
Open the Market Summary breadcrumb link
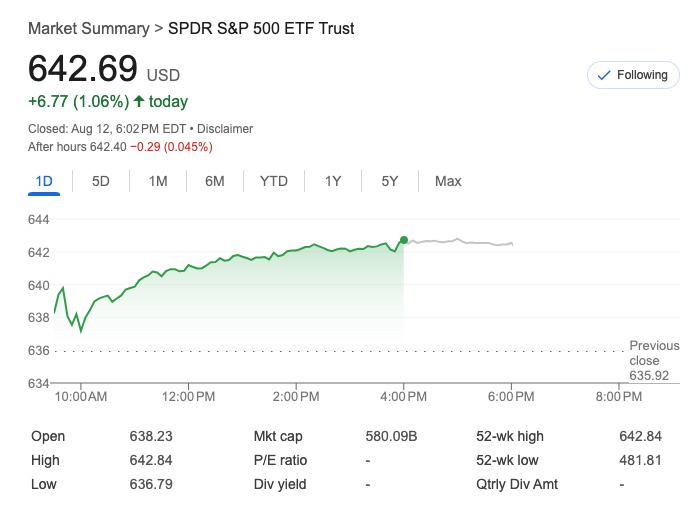[x=88, y=28]
